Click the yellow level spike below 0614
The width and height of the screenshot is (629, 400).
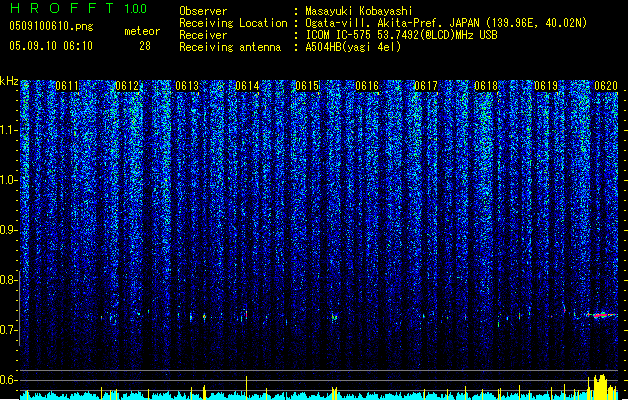[x=246, y=388]
